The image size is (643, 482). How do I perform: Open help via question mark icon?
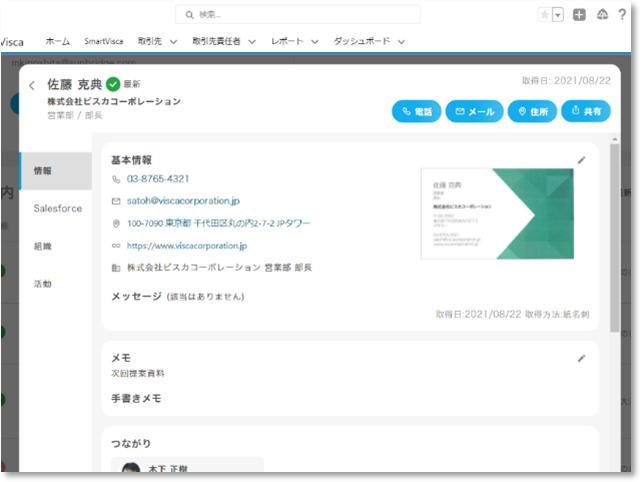623,15
